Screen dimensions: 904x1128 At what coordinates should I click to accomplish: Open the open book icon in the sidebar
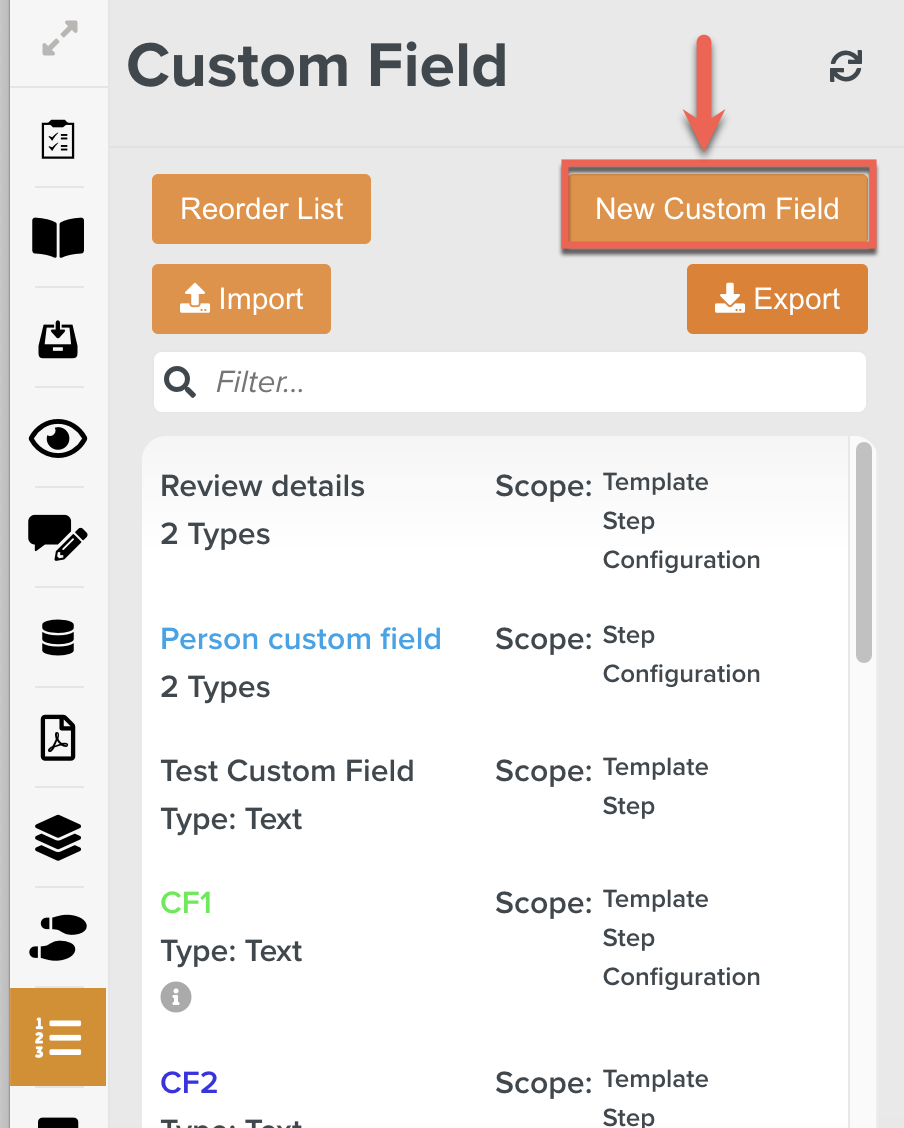58,238
